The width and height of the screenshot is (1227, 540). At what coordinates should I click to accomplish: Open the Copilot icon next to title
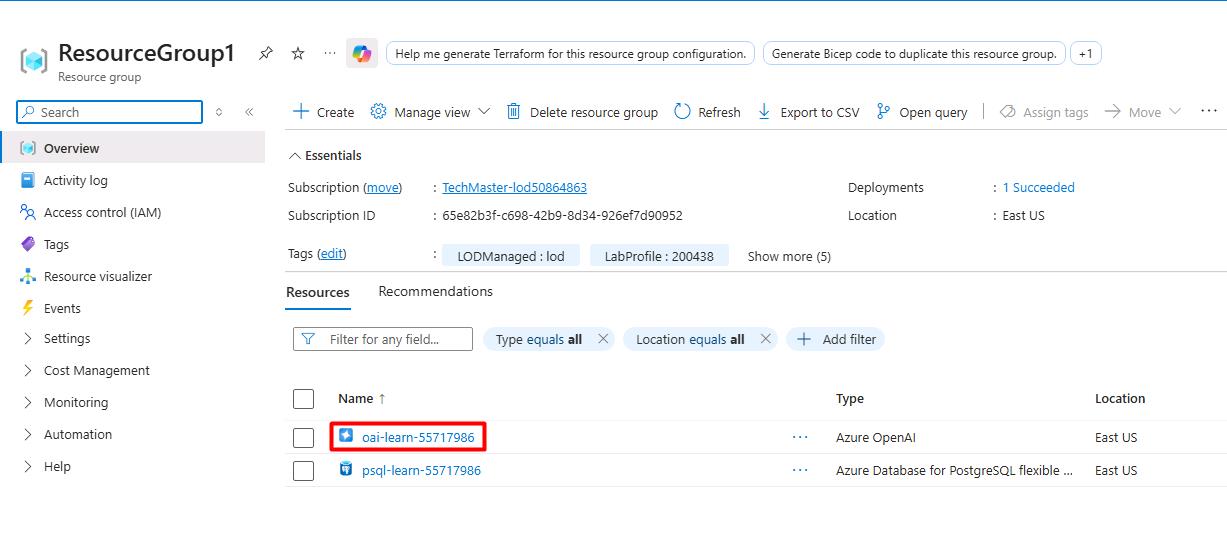(362, 54)
